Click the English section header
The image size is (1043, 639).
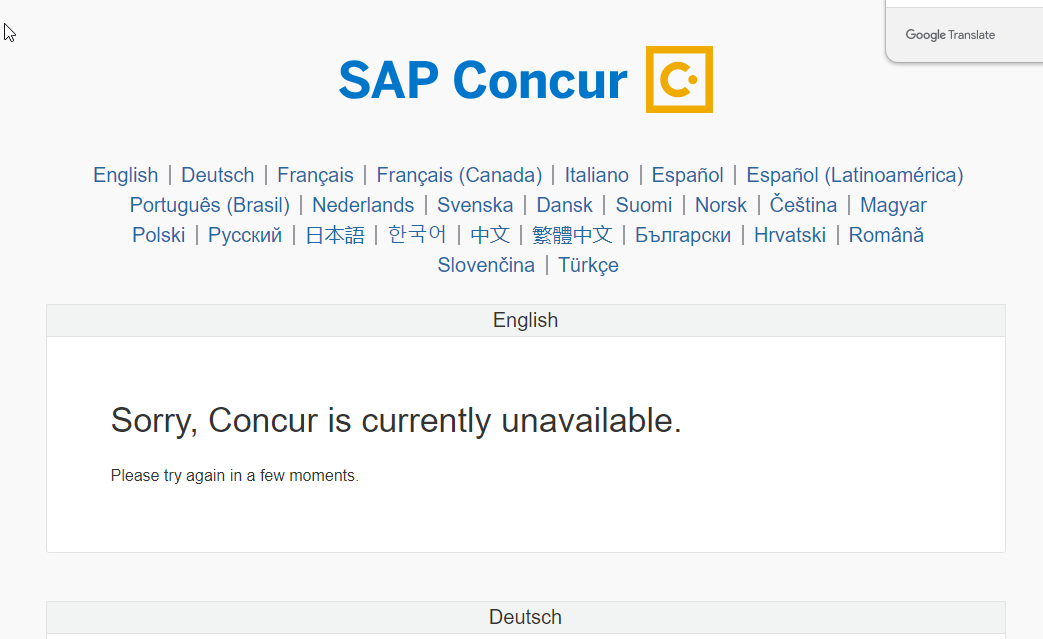coord(525,320)
